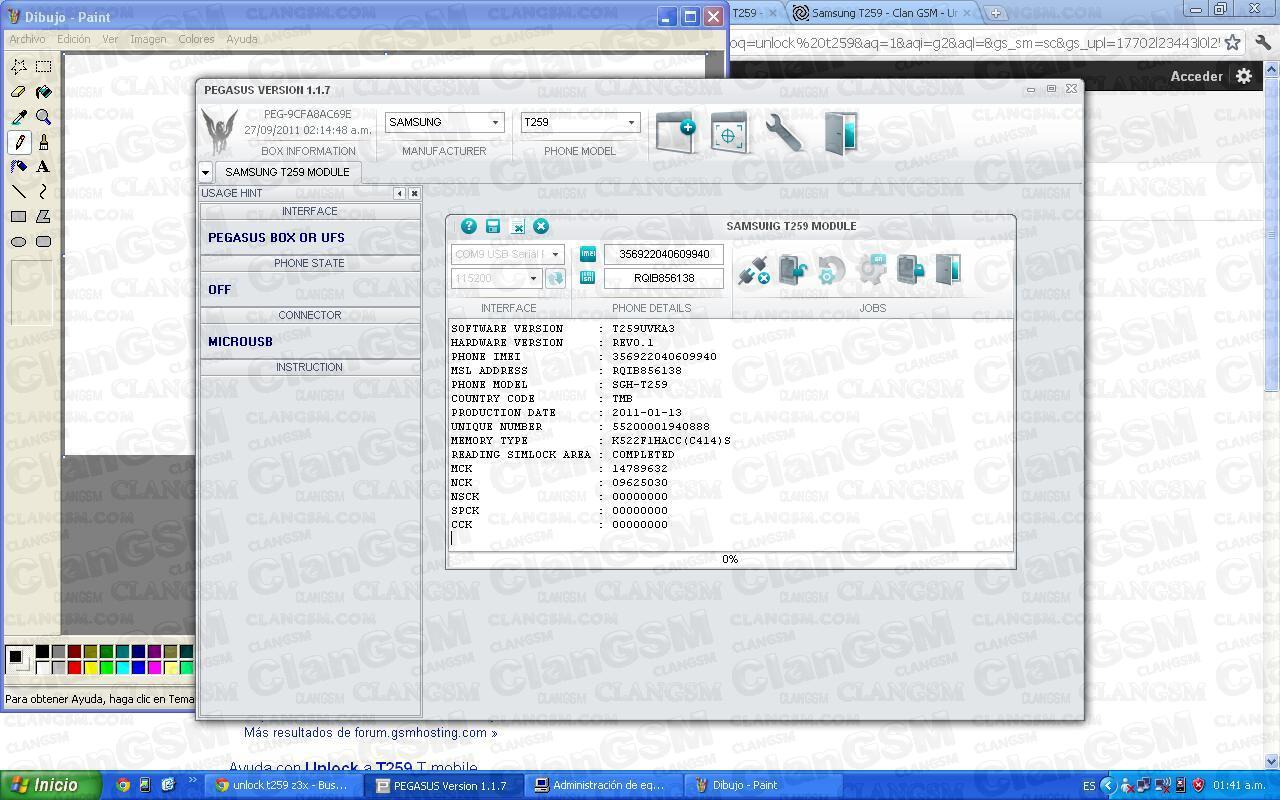Click the blue X close-module icon

pos(541,226)
